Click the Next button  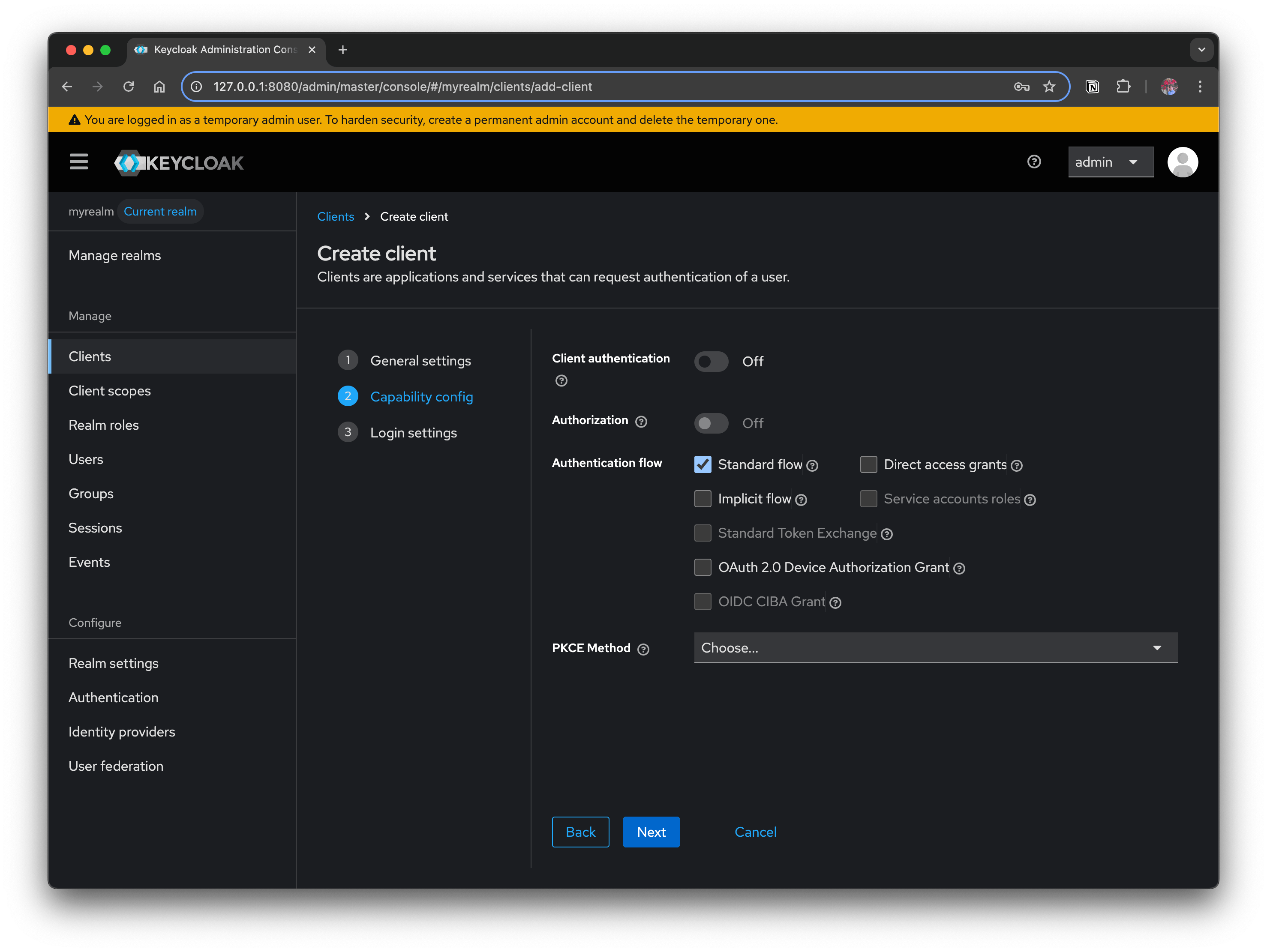pos(651,832)
